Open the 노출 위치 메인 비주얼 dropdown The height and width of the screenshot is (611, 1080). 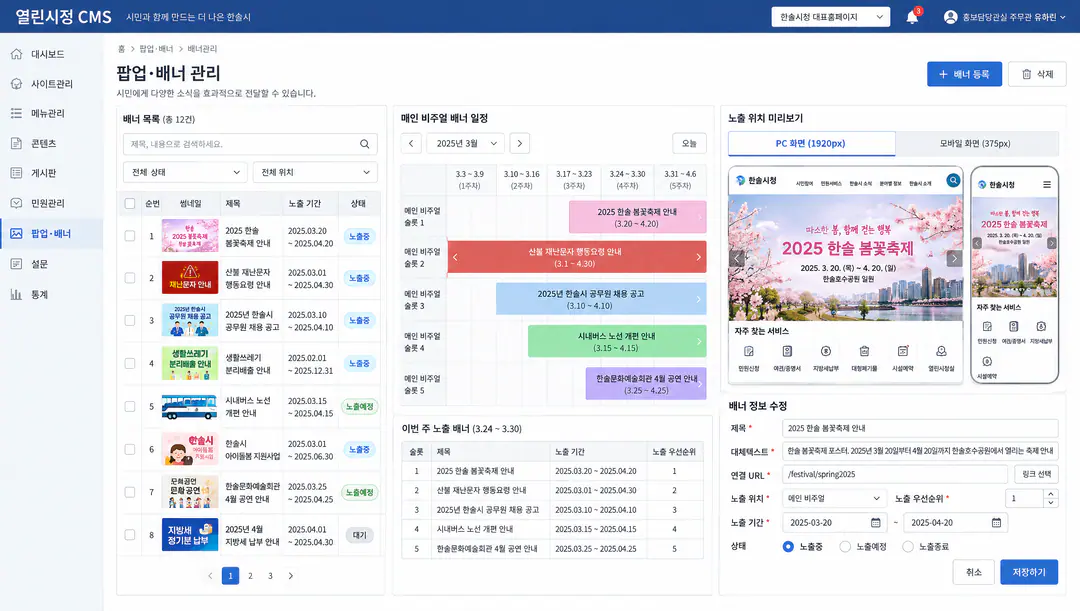(x=835, y=498)
